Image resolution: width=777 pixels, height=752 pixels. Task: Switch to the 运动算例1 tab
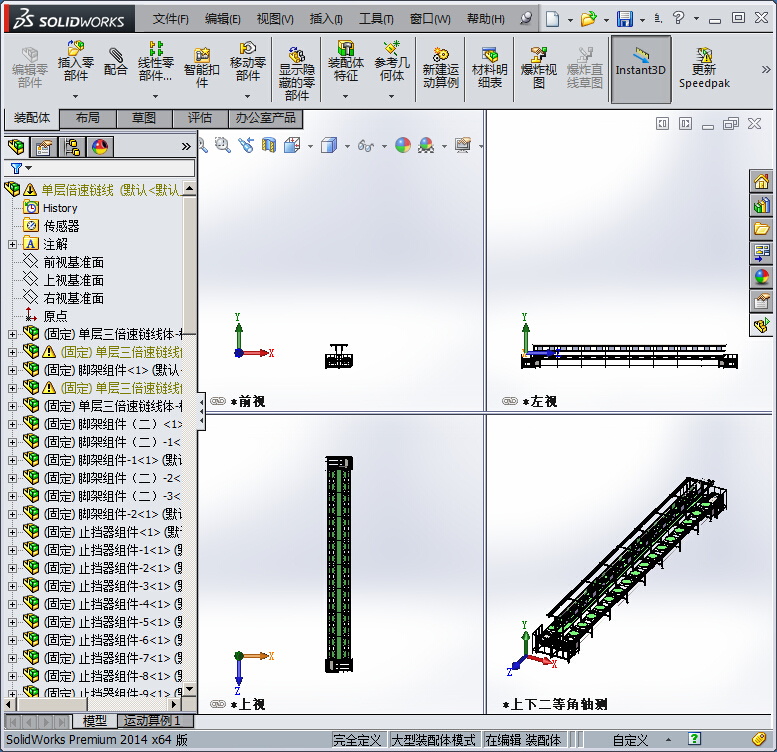153,721
